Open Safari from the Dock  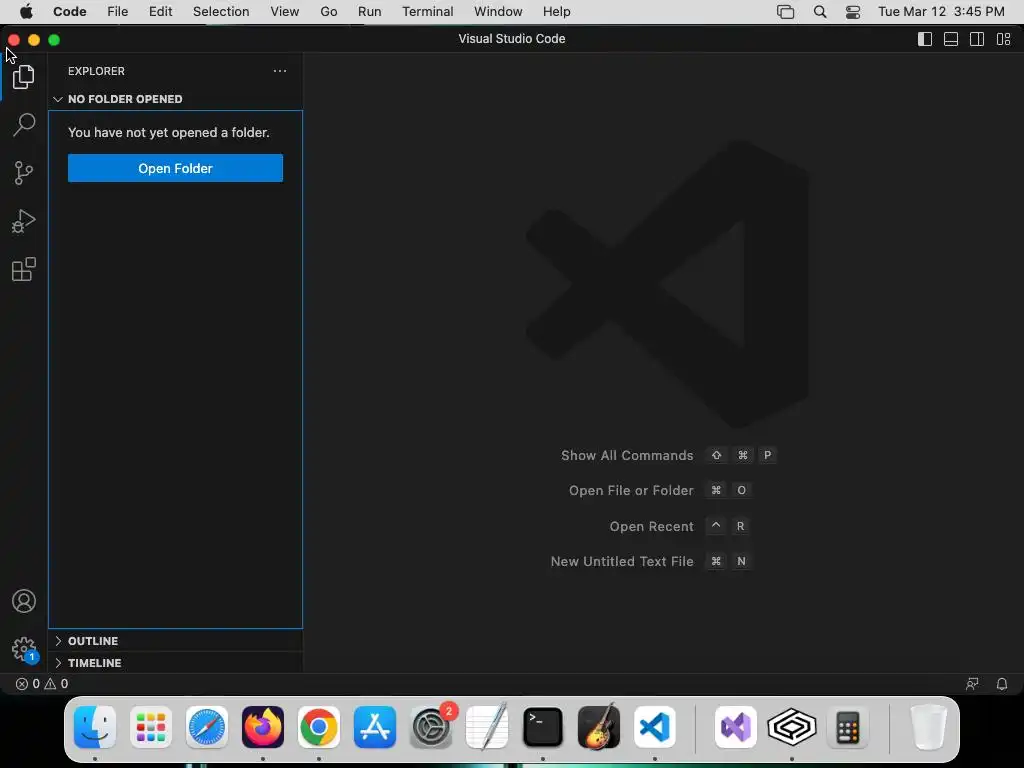(x=207, y=727)
